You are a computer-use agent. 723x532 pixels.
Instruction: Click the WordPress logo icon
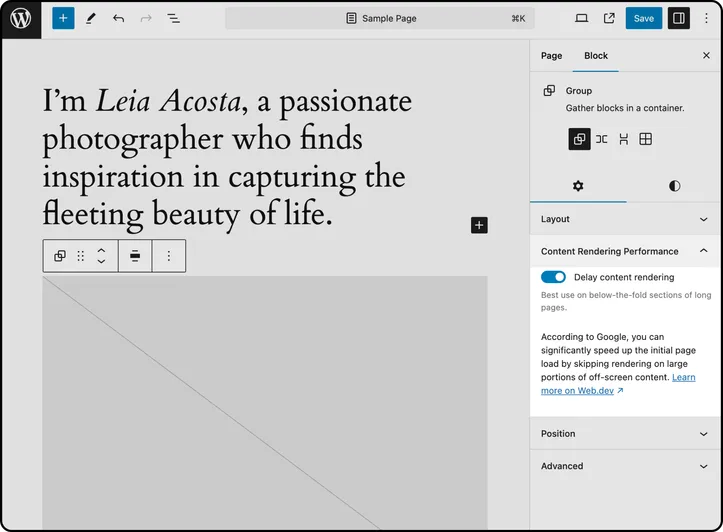pos(21,19)
